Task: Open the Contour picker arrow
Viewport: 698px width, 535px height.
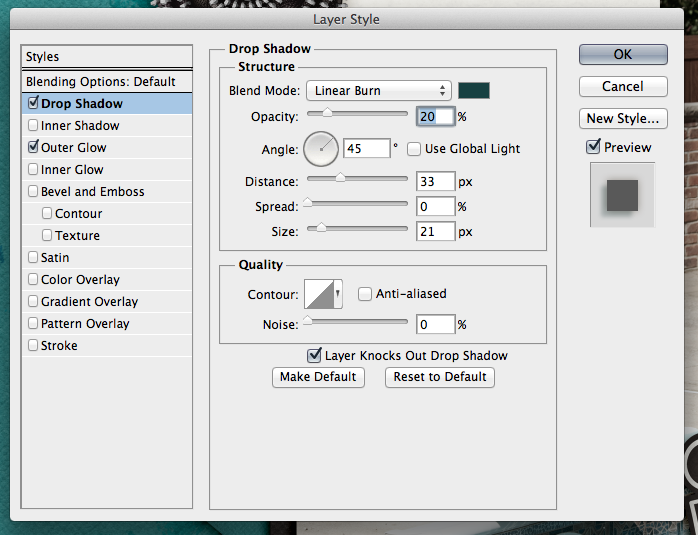Action: pos(338,294)
